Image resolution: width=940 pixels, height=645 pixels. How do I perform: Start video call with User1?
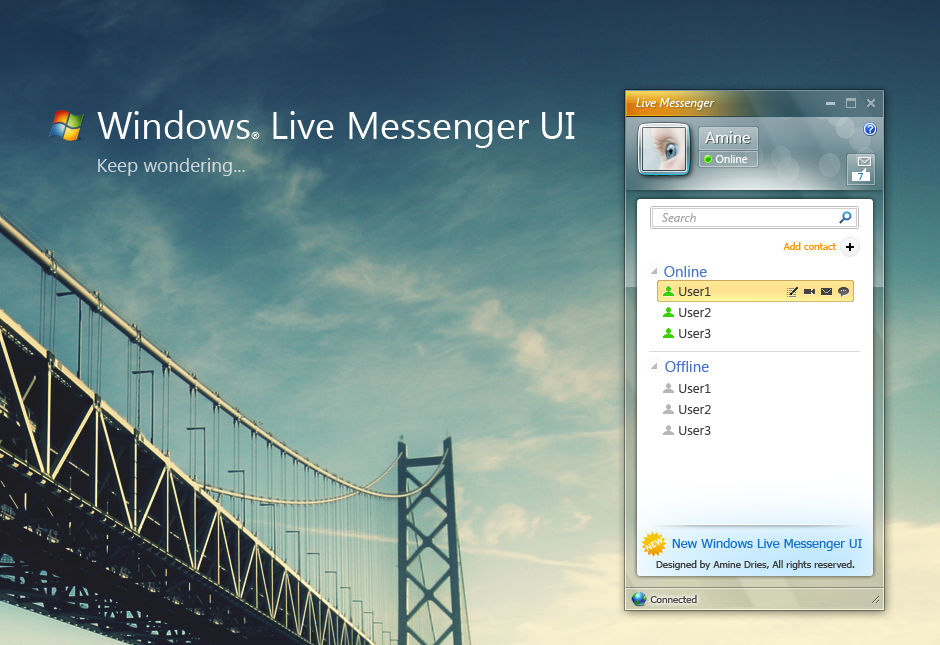point(809,291)
